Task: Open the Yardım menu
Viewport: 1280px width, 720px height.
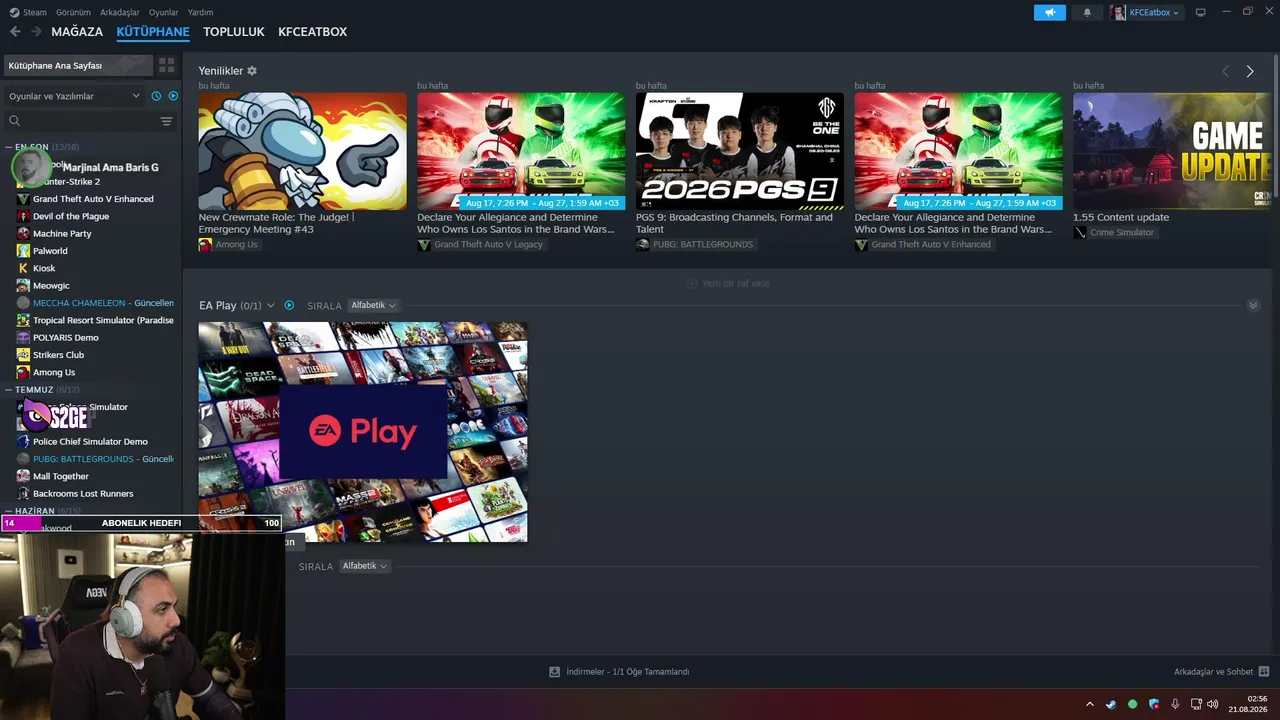Action: tap(201, 12)
